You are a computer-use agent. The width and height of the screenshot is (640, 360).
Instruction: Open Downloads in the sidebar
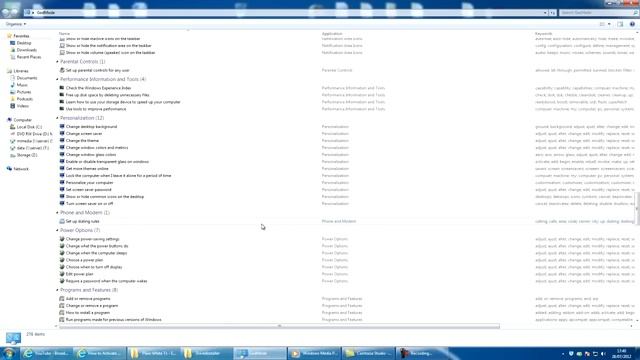click(27, 50)
